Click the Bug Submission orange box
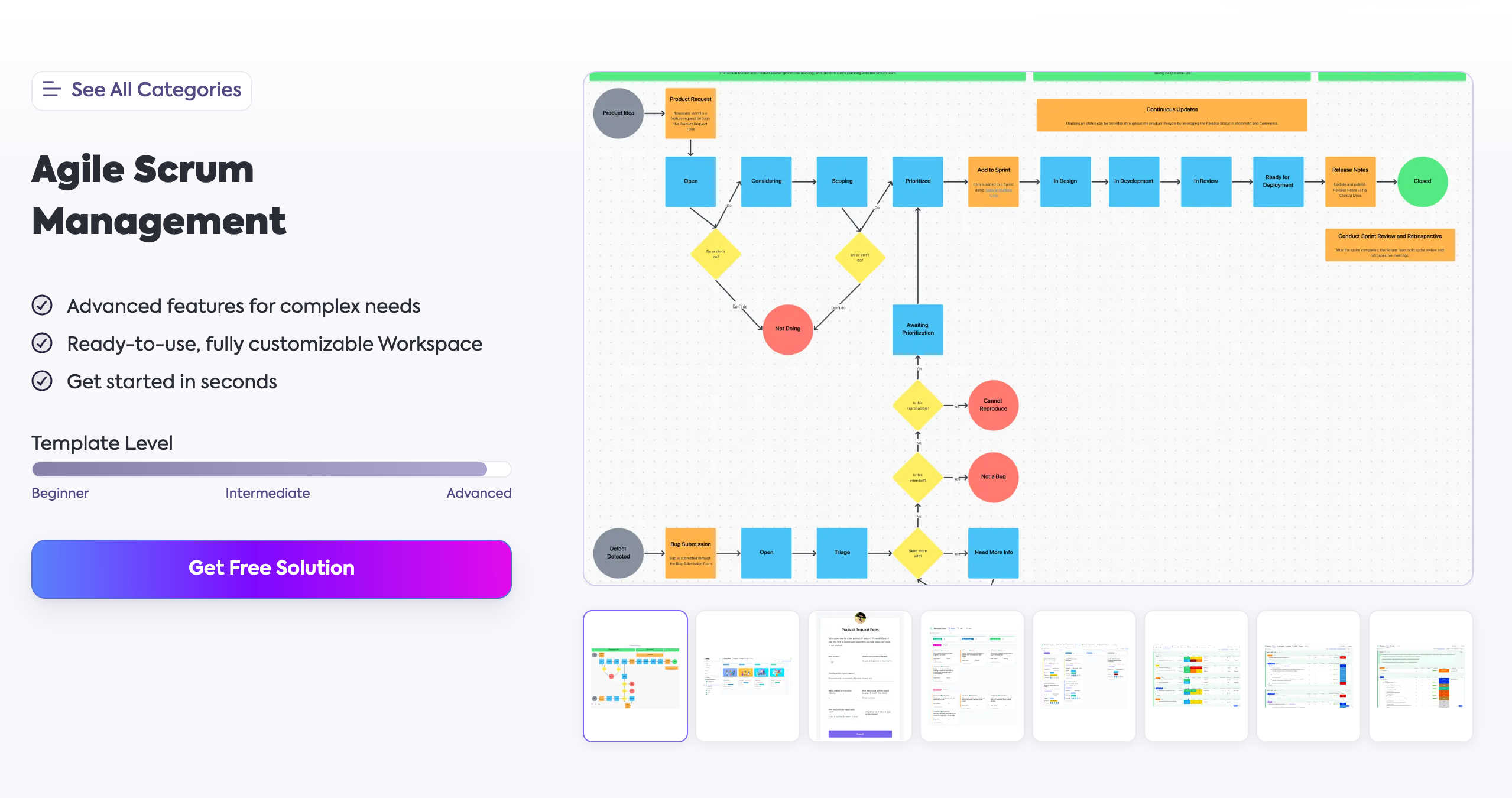This screenshot has width=1512, height=798. point(690,553)
